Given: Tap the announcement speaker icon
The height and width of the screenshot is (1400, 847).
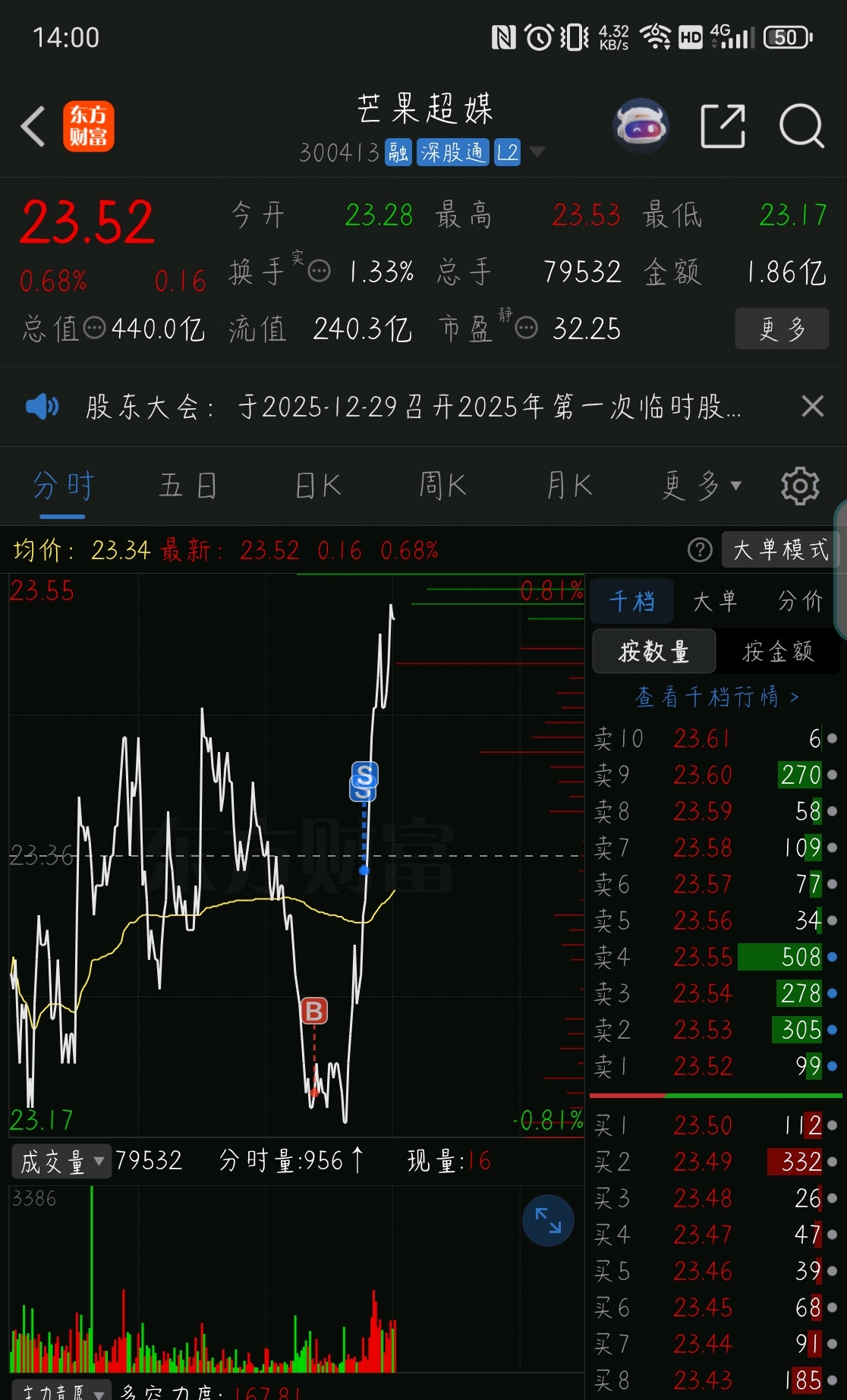Looking at the screenshot, I should [42, 407].
